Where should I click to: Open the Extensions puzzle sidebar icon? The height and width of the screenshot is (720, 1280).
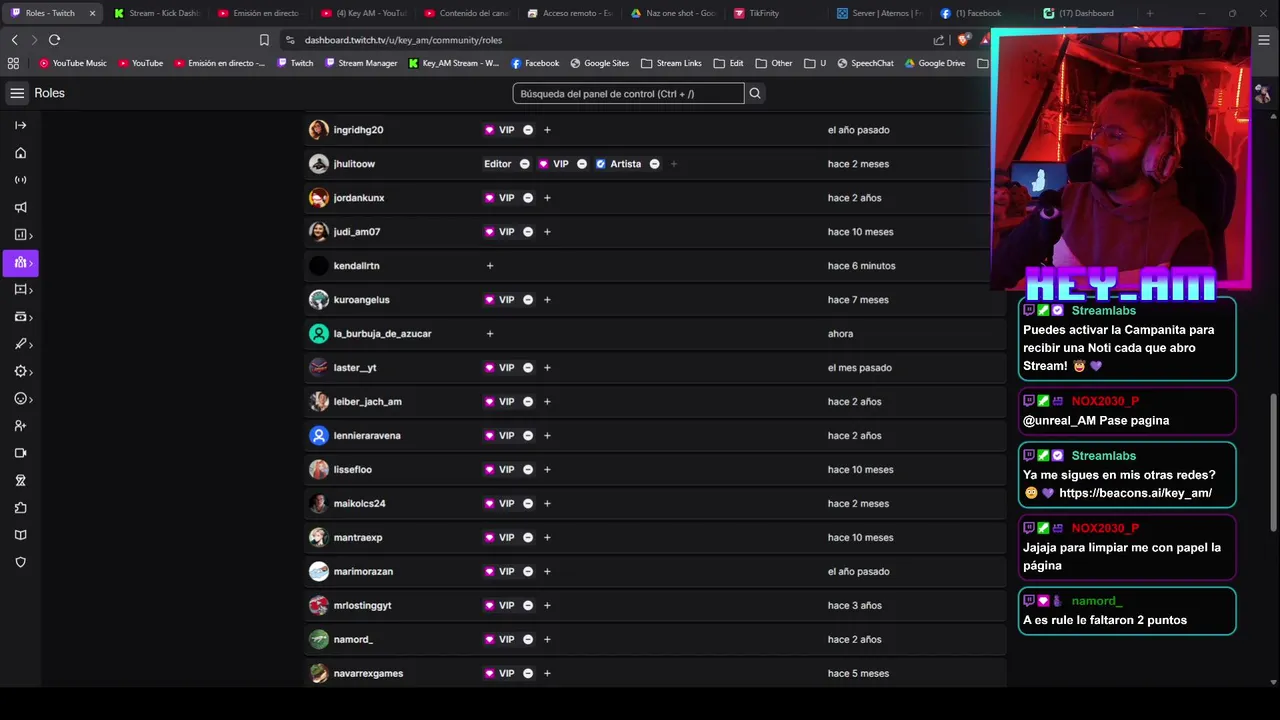[x=20, y=508]
